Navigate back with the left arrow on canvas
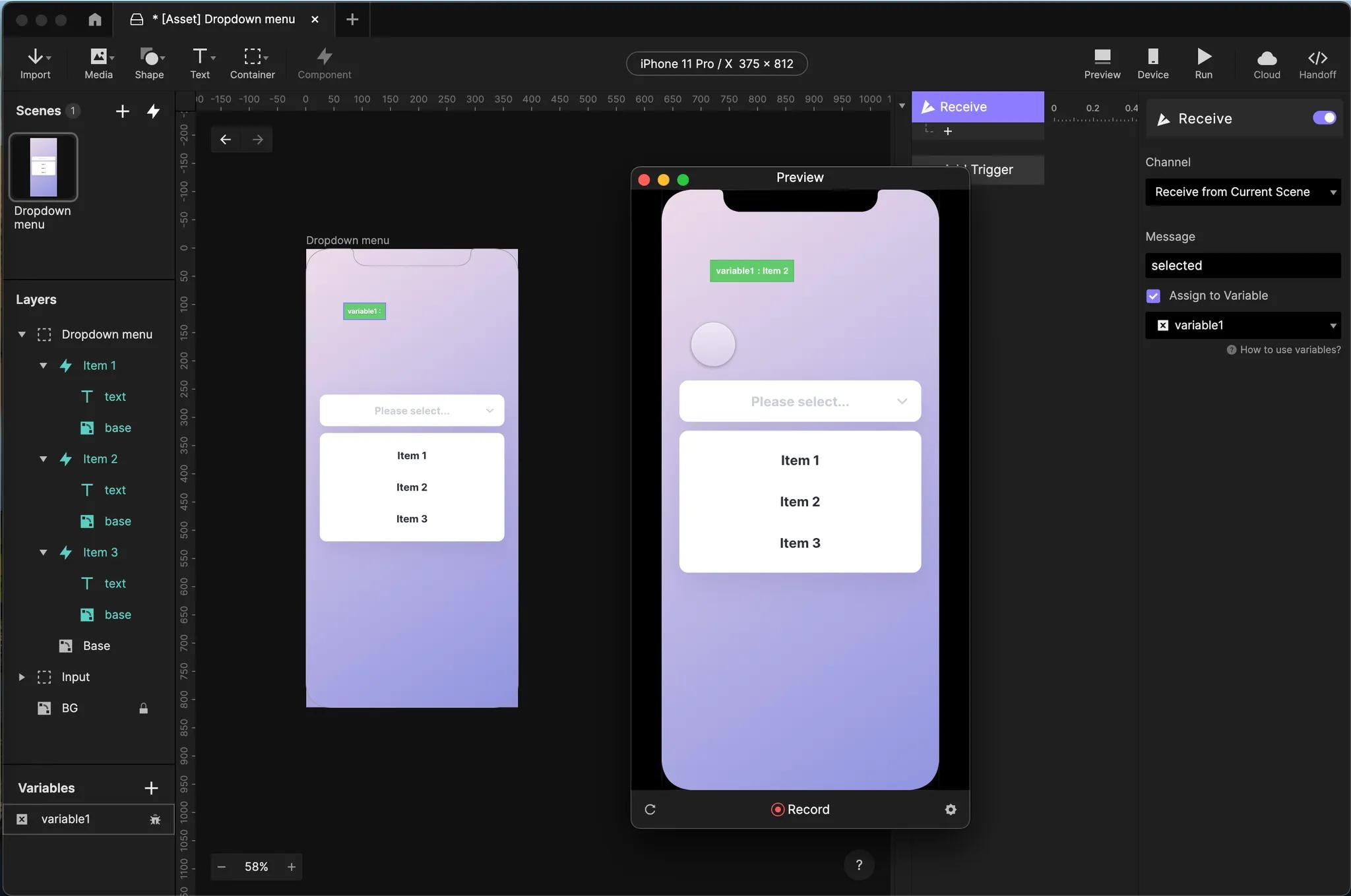The width and height of the screenshot is (1351, 896). pos(226,139)
